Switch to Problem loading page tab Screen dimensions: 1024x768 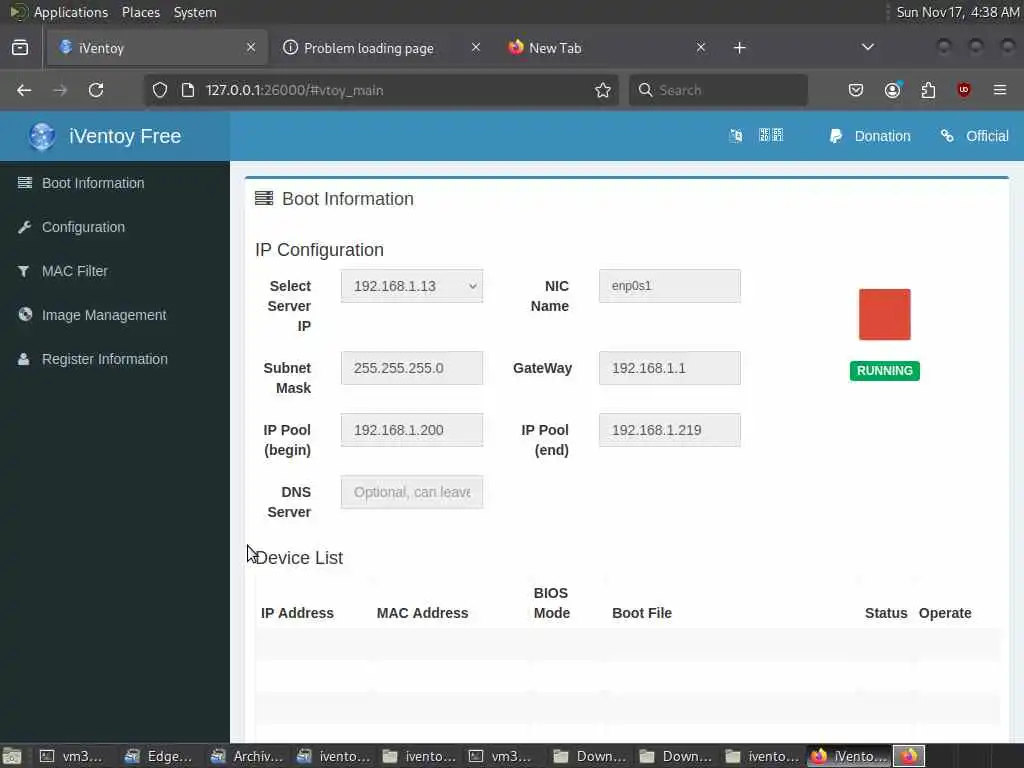click(x=383, y=48)
